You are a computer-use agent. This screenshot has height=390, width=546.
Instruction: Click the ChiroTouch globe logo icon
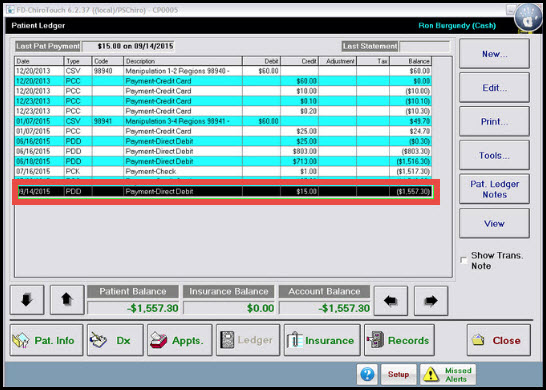point(528,18)
